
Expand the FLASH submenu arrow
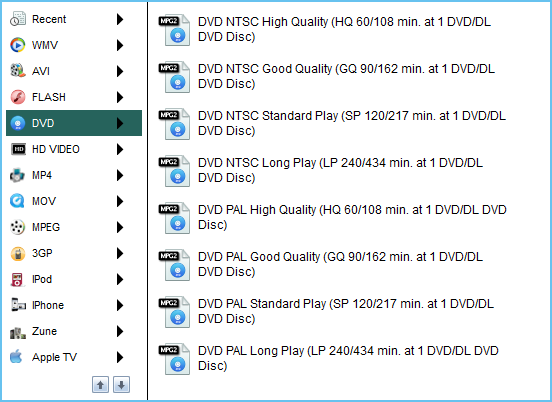120,97
